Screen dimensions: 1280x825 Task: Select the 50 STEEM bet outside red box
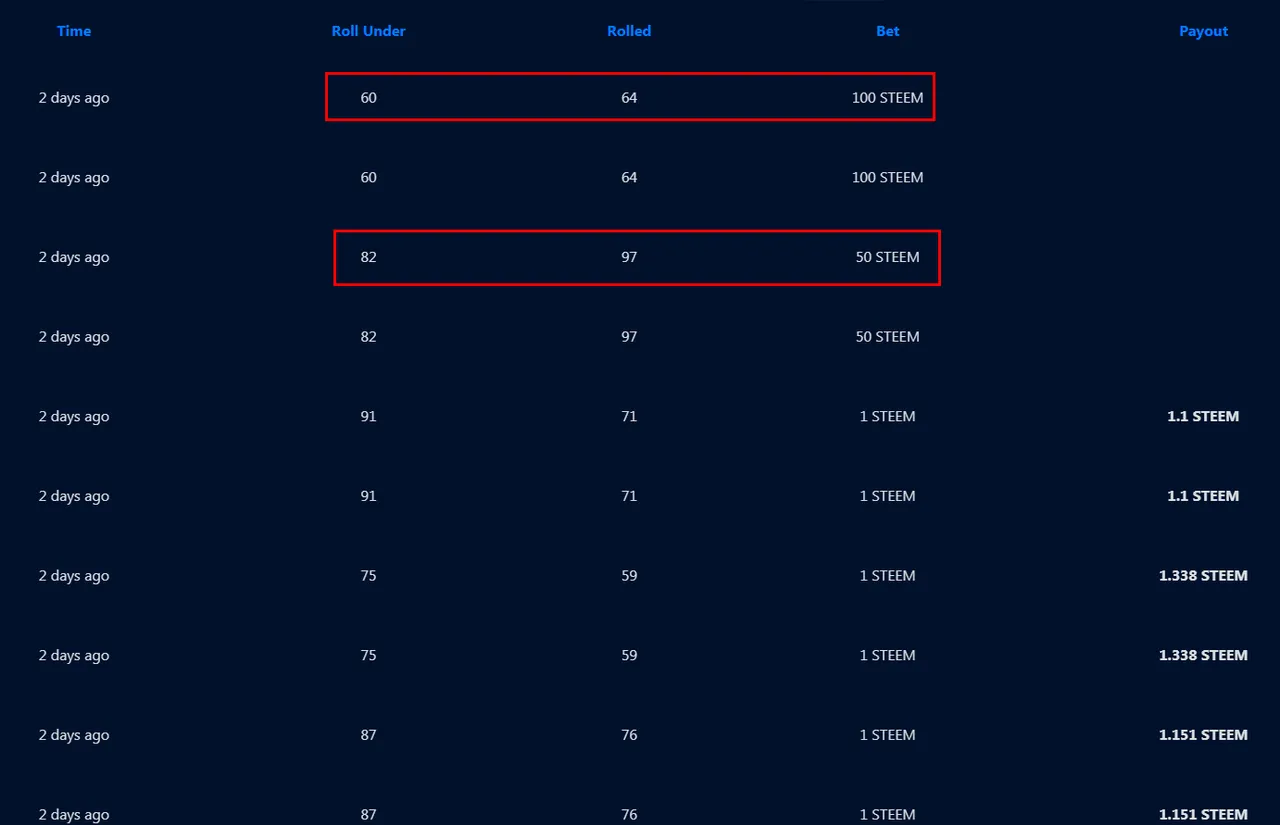coord(887,337)
